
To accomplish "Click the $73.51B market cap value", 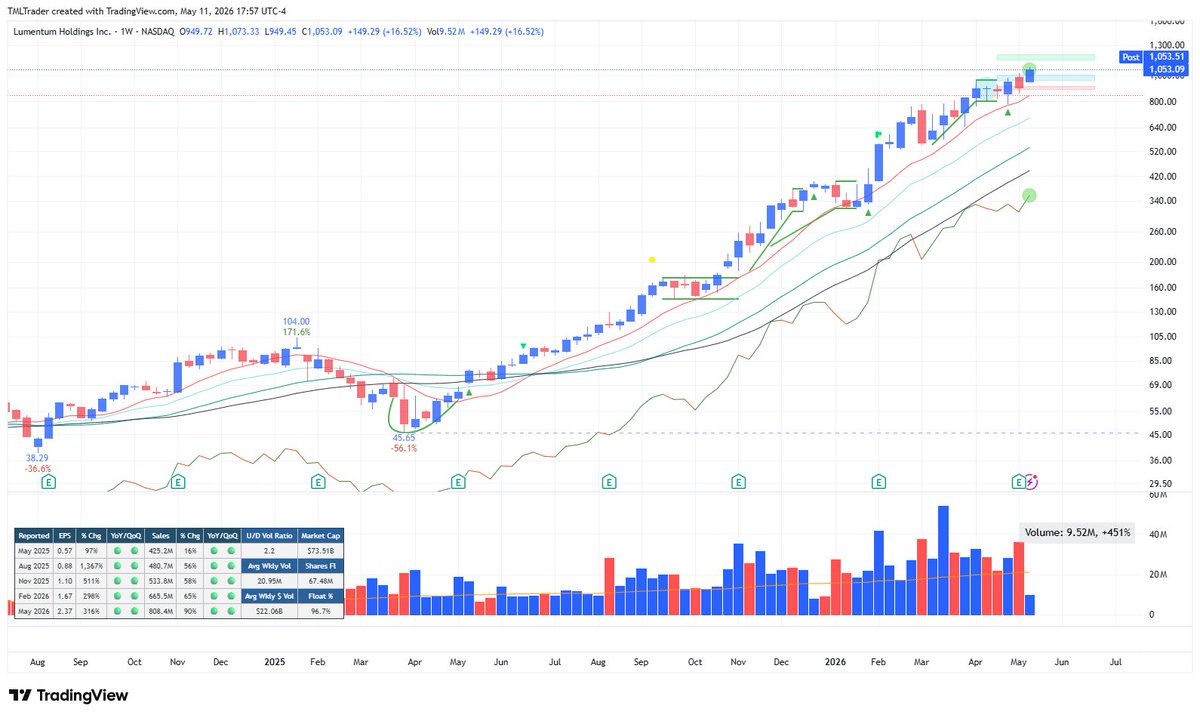I will [320, 550].
